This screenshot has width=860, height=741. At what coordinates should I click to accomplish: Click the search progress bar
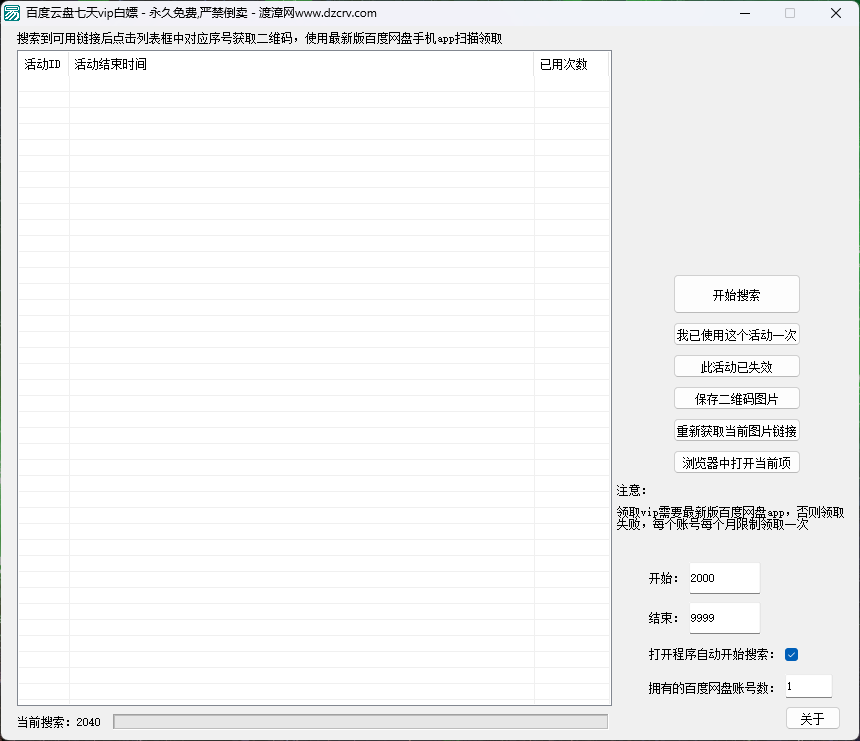click(x=360, y=722)
